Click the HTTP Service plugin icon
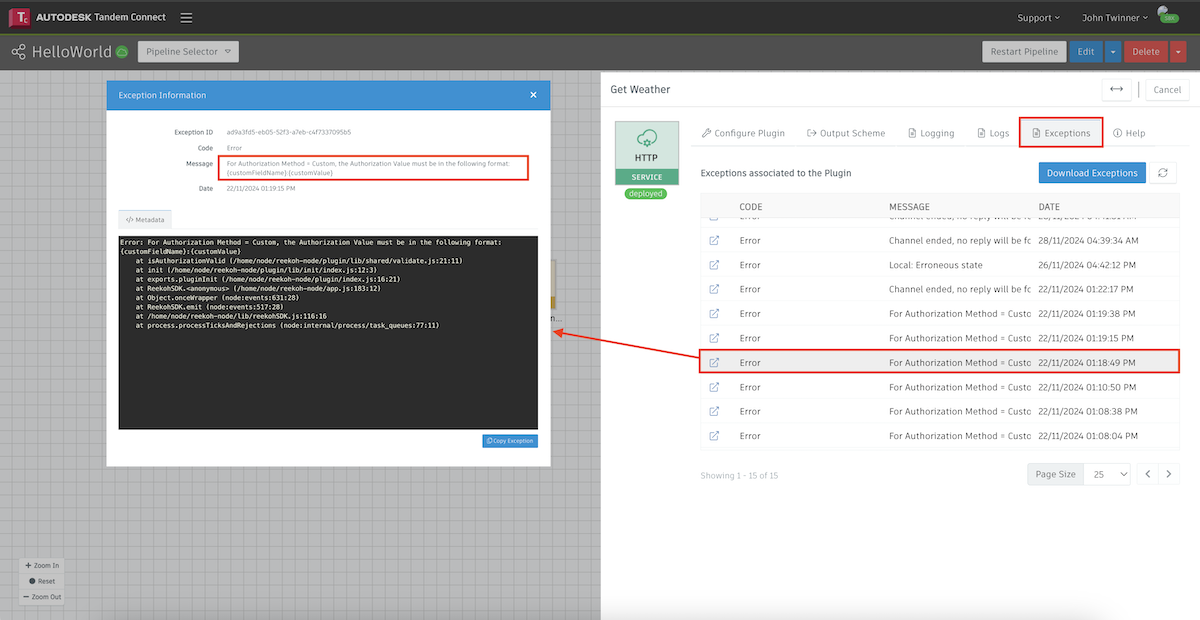Viewport: 1200px width, 620px height. pyautogui.click(x=647, y=153)
